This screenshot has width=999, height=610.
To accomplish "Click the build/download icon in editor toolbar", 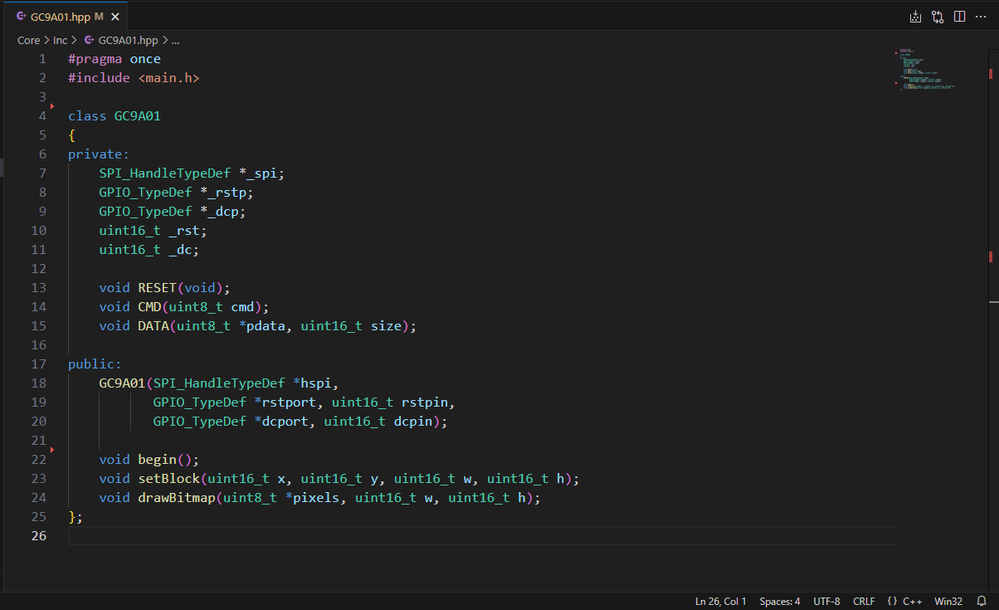I will [x=916, y=17].
